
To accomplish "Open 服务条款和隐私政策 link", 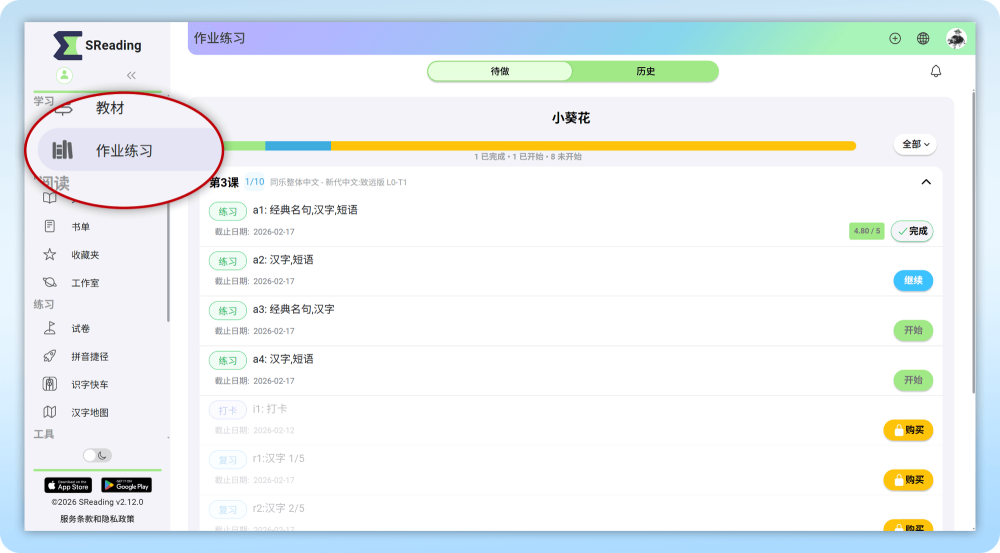I will [97, 519].
